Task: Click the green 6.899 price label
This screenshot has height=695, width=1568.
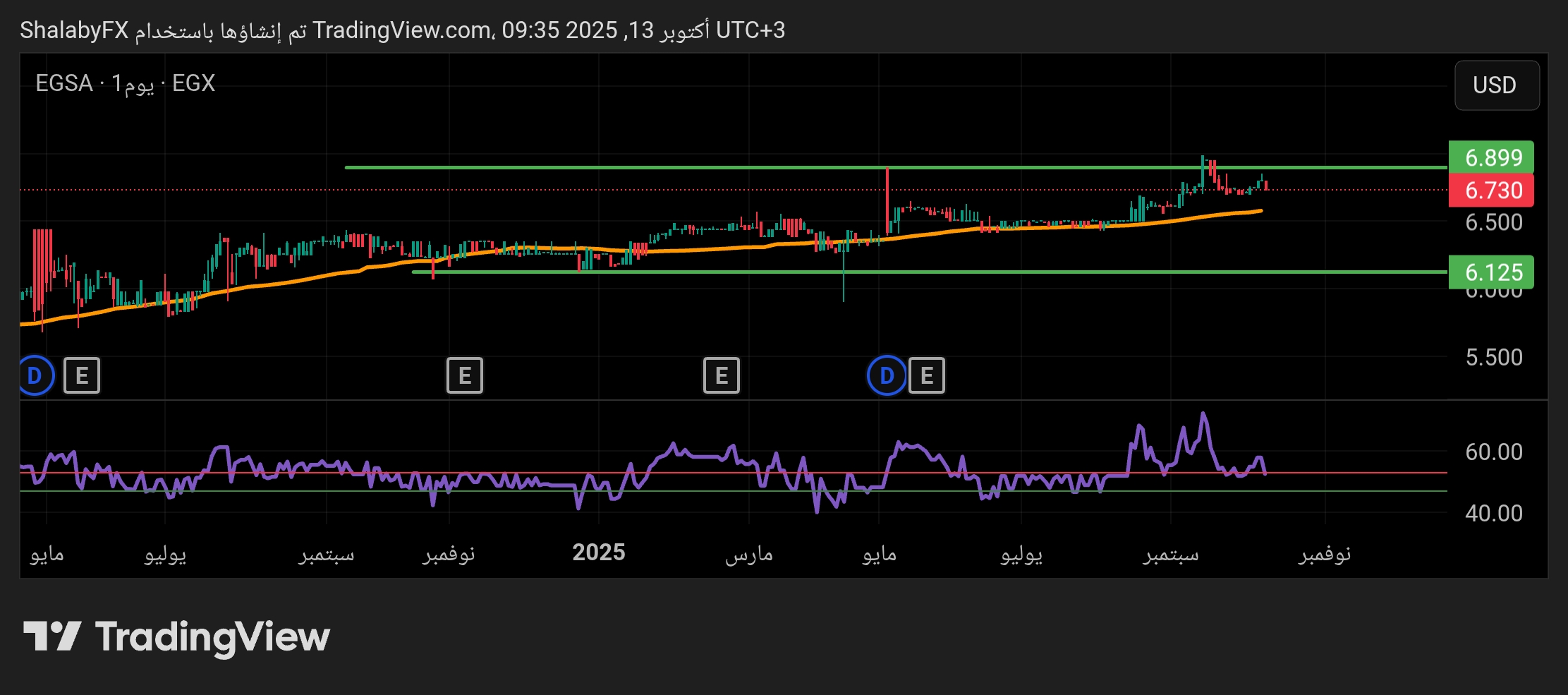Action: click(x=1492, y=157)
